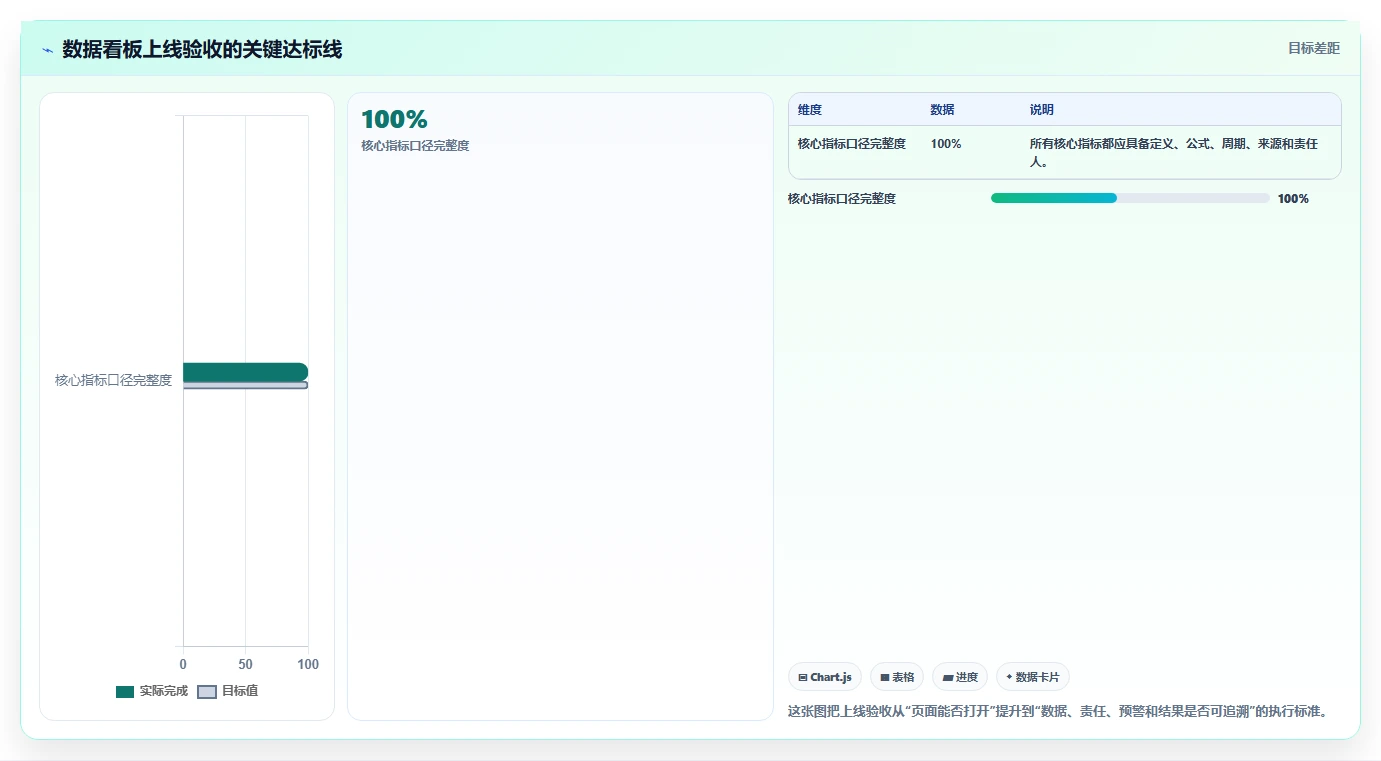This screenshot has width=1381, height=761.
Task: Click the table description starting 所有核心指标
Action: point(1174,153)
